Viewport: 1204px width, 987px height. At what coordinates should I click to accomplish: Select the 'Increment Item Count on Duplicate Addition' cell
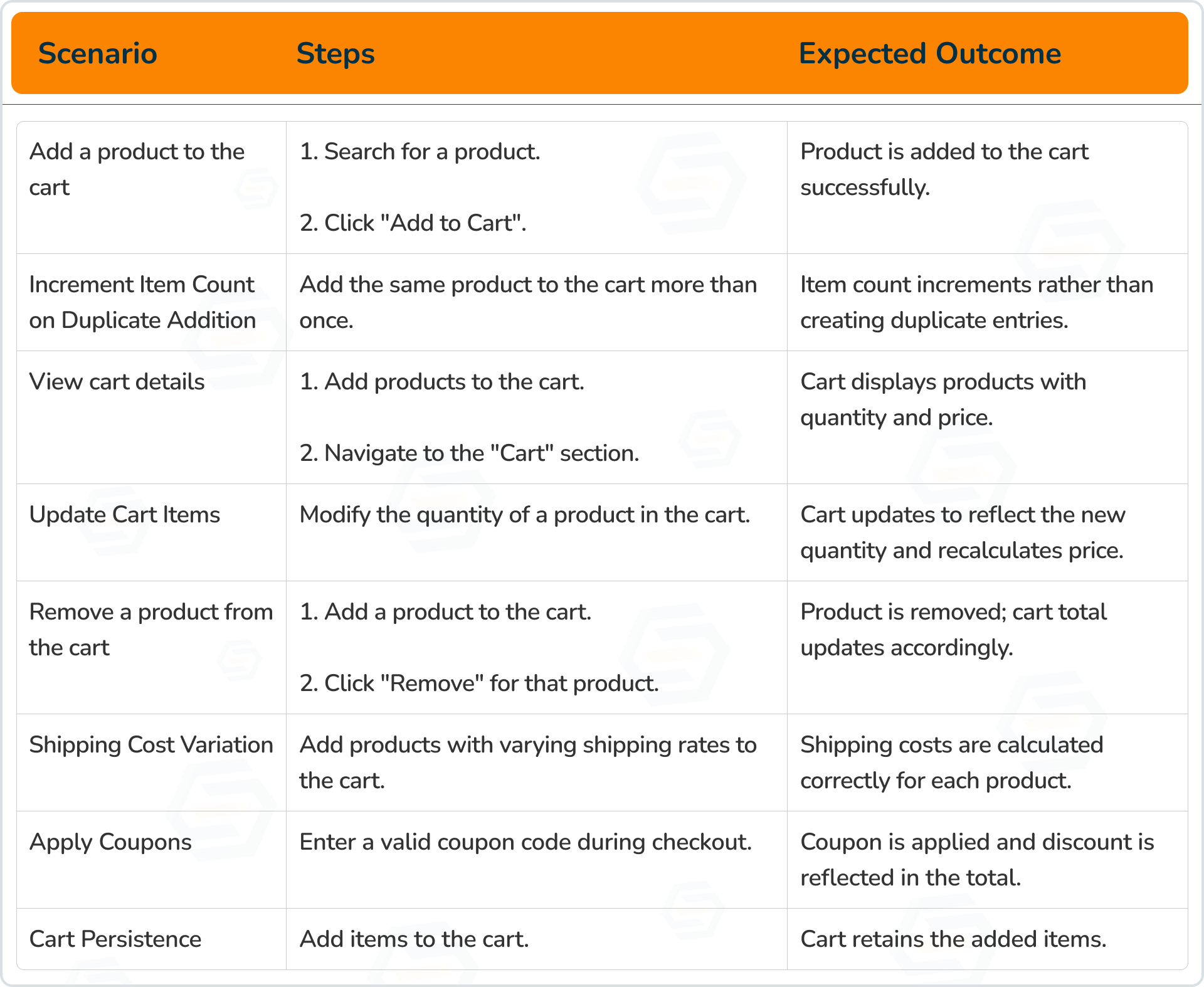point(152,302)
